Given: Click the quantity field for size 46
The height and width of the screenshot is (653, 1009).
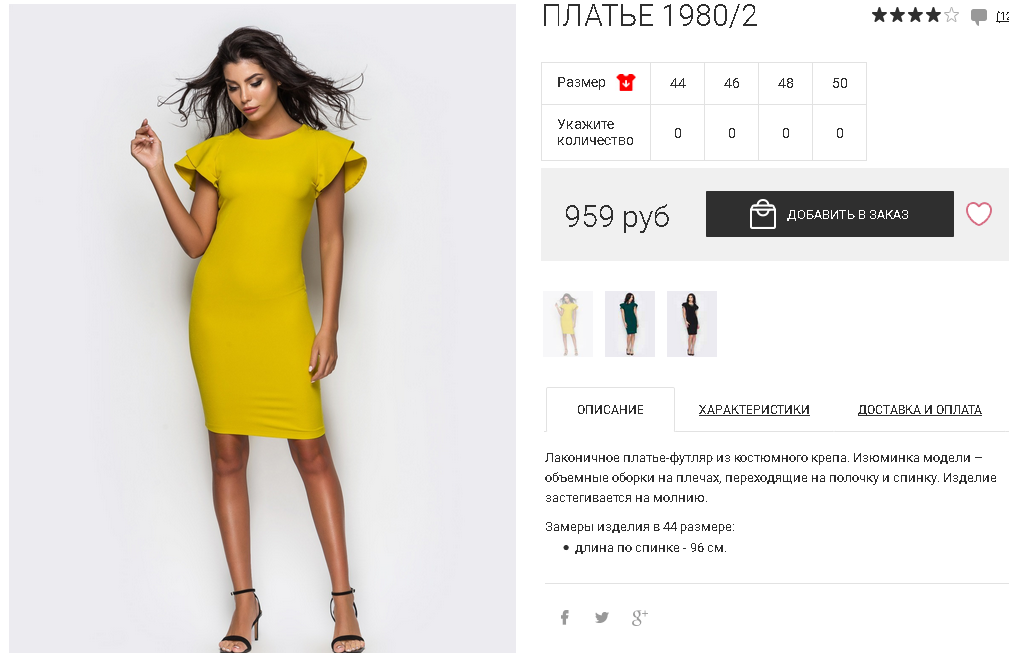Looking at the screenshot, I should coord(732,133).
